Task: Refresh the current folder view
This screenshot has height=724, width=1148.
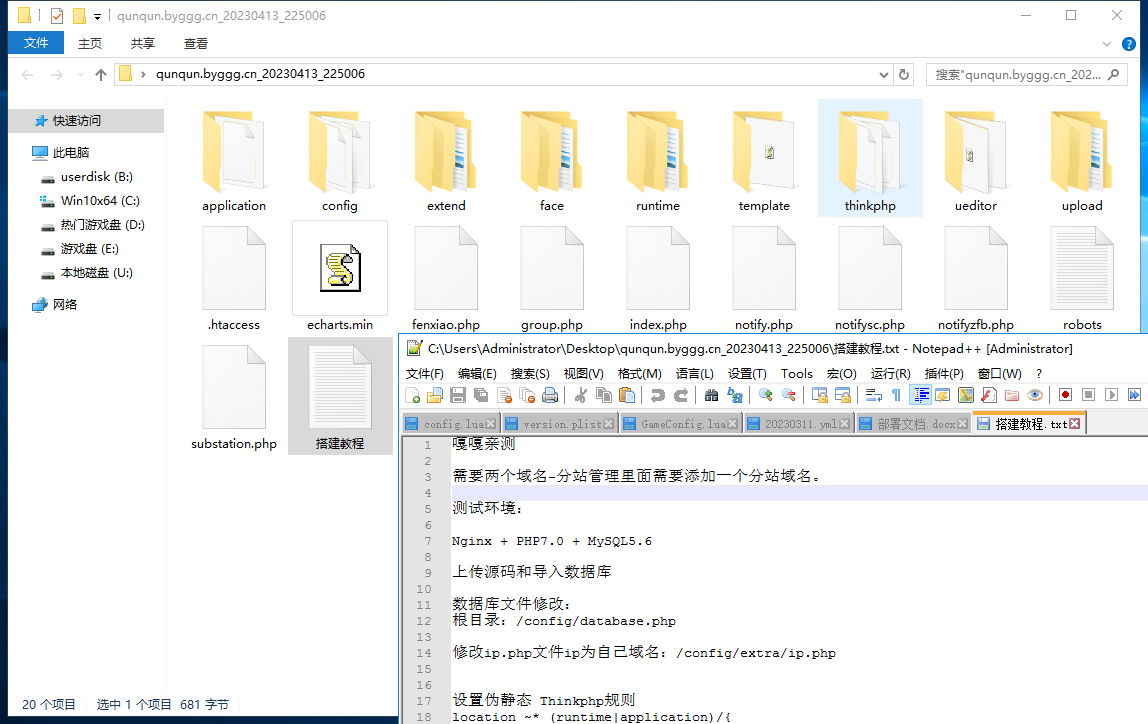Action: (x=904, y=75)
